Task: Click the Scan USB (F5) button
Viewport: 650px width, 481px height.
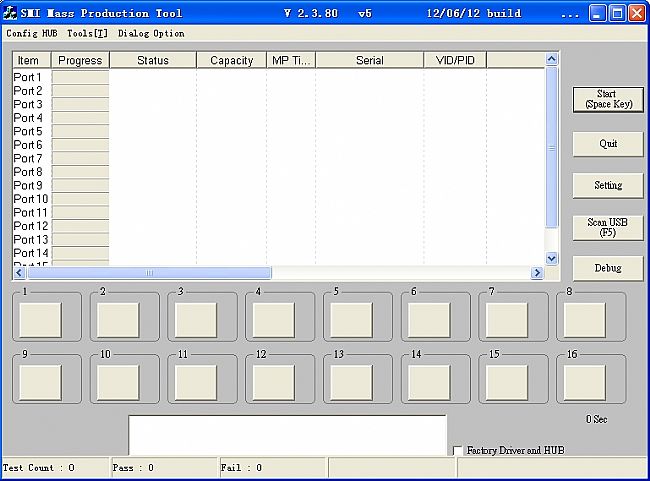Action: (607, 227)
